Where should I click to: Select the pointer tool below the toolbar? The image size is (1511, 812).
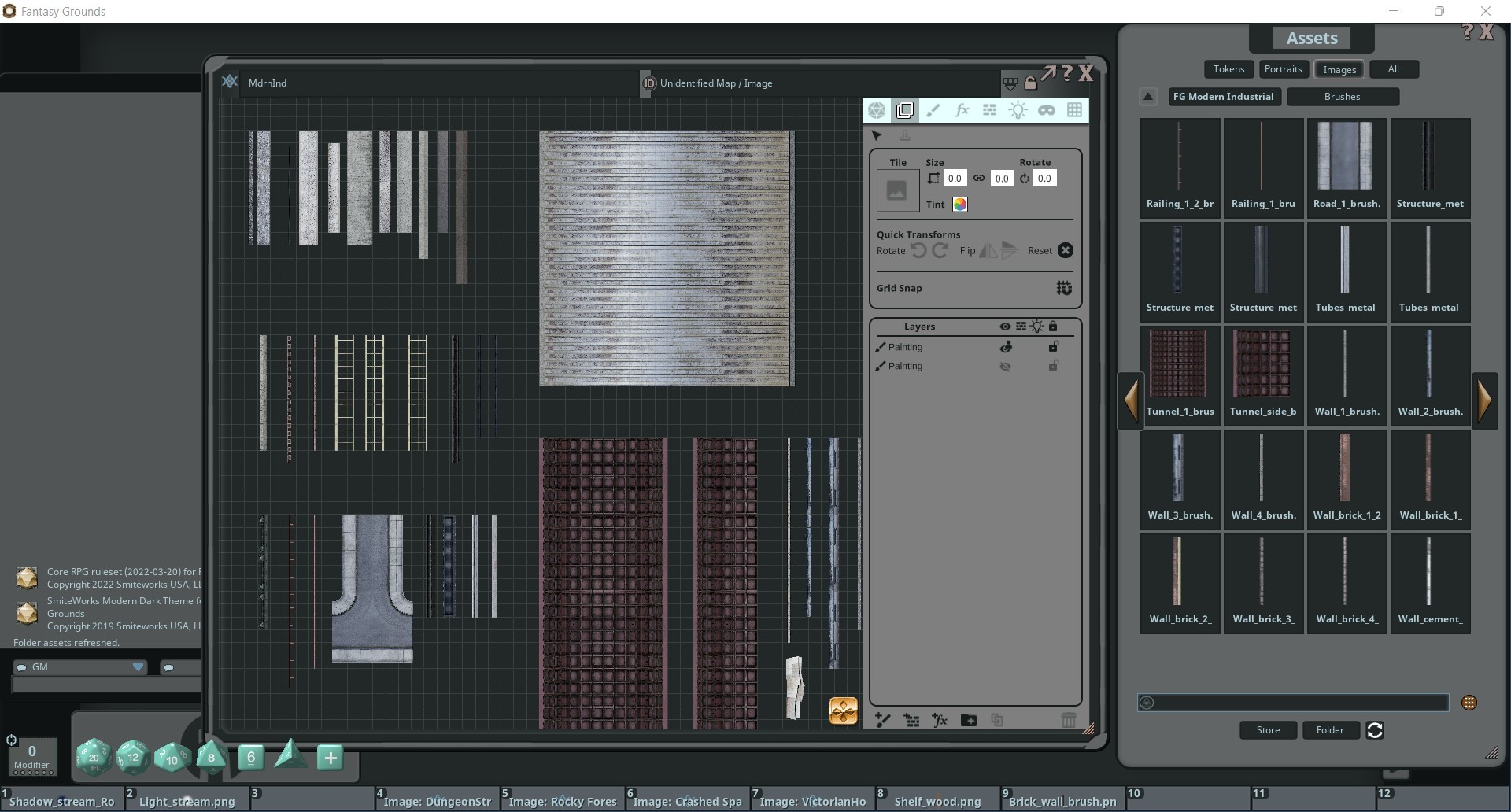[x=877, y=135]
